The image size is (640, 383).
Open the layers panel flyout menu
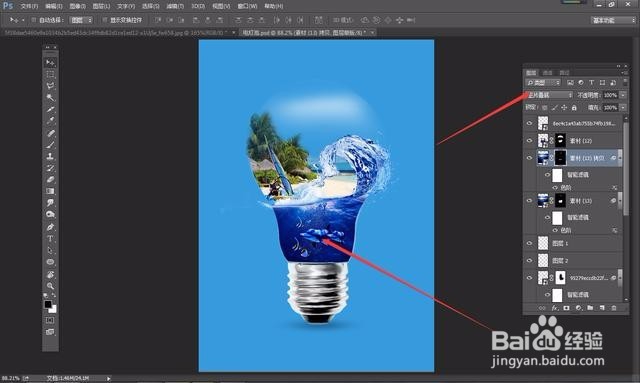[624, 73]
